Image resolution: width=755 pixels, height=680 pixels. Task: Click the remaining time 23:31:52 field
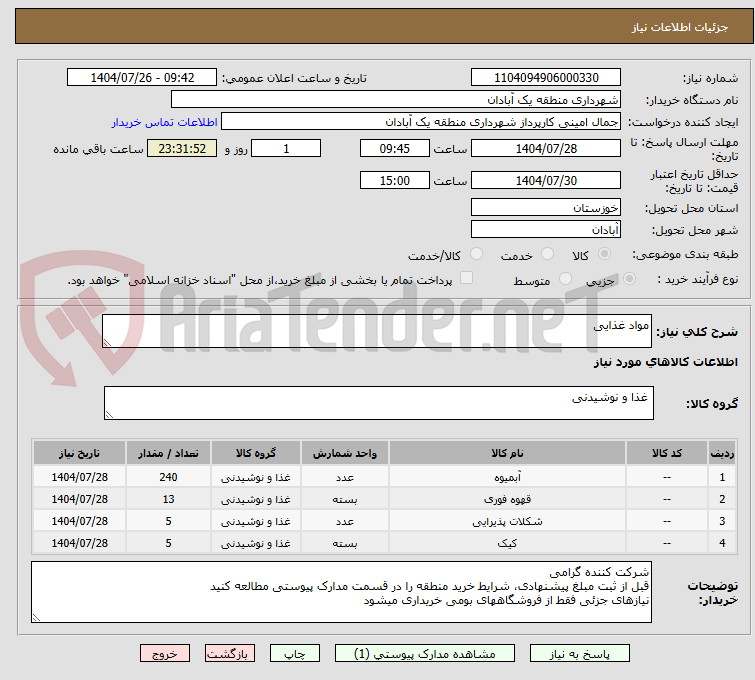[182, 148]
